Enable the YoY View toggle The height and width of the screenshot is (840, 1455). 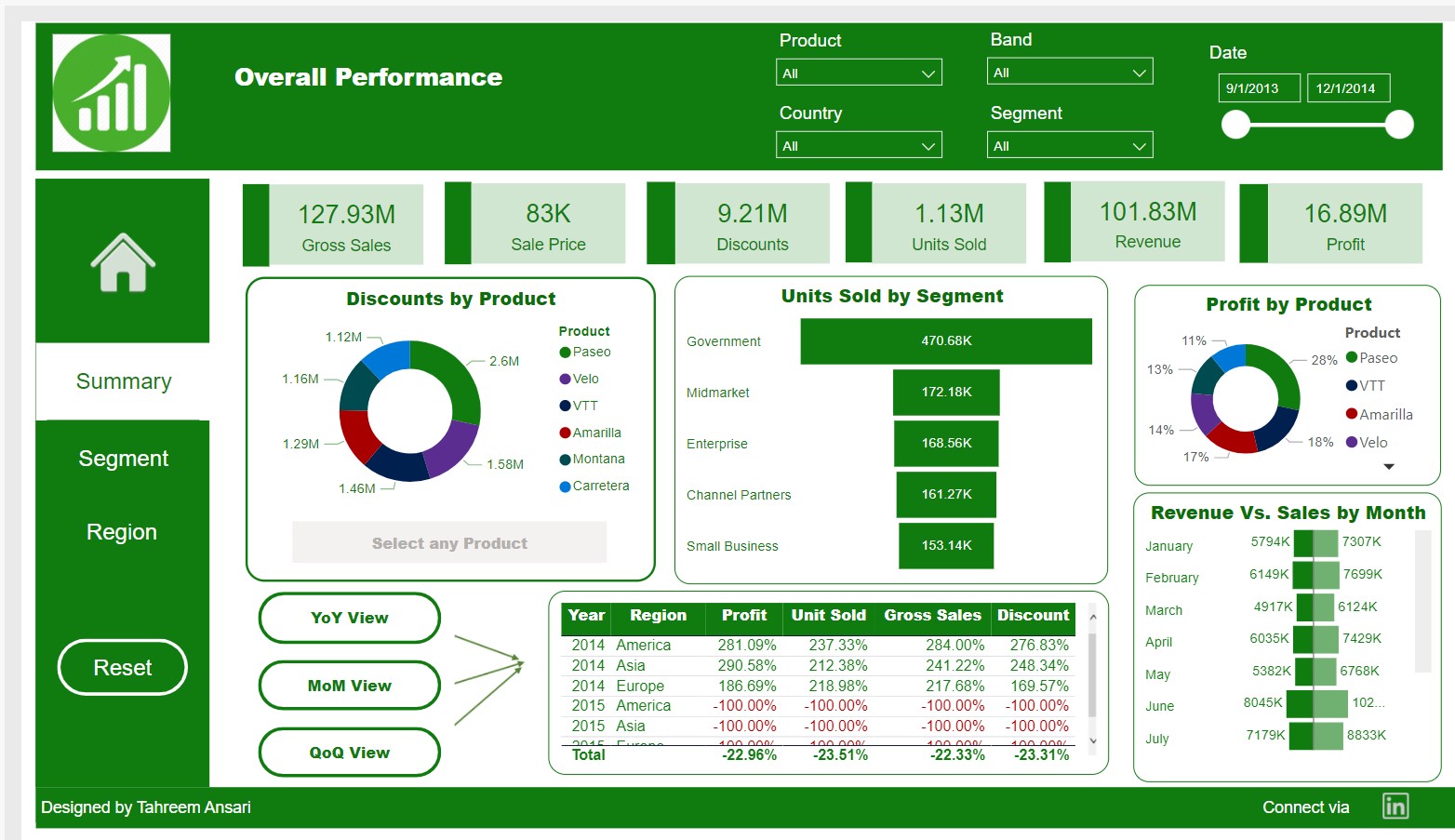(x=349, y=618)
